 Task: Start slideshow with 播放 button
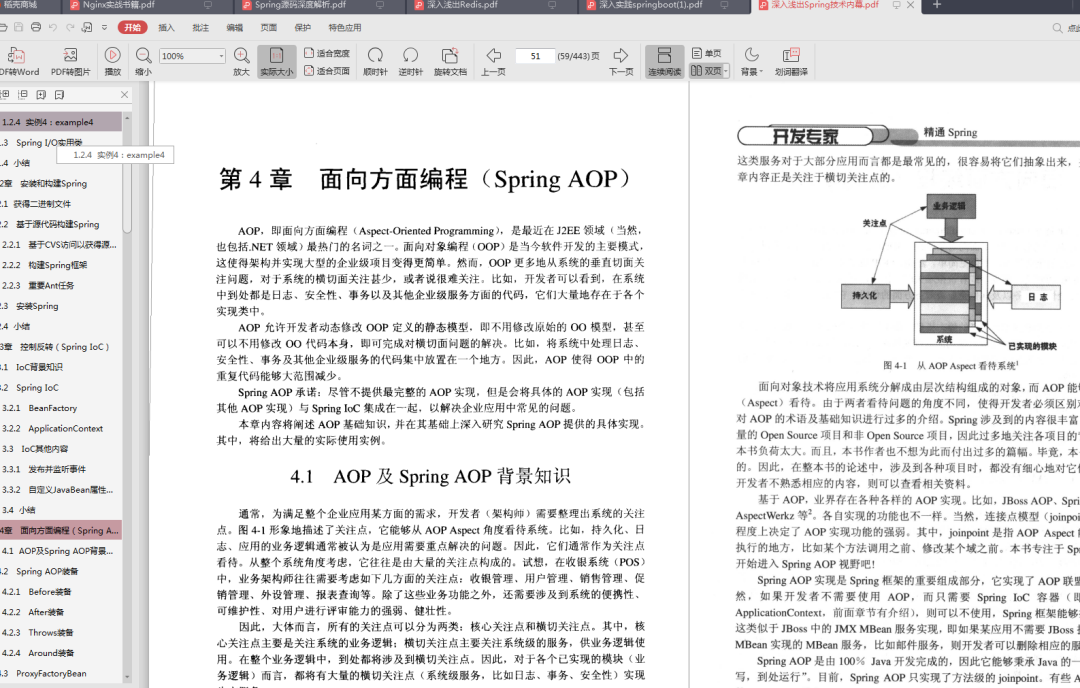pos(112,61)
